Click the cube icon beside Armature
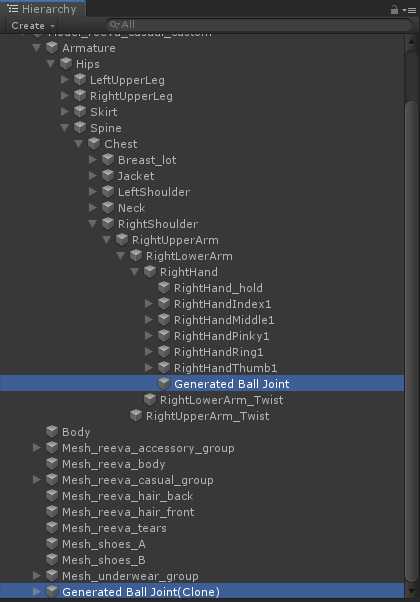 52,48
